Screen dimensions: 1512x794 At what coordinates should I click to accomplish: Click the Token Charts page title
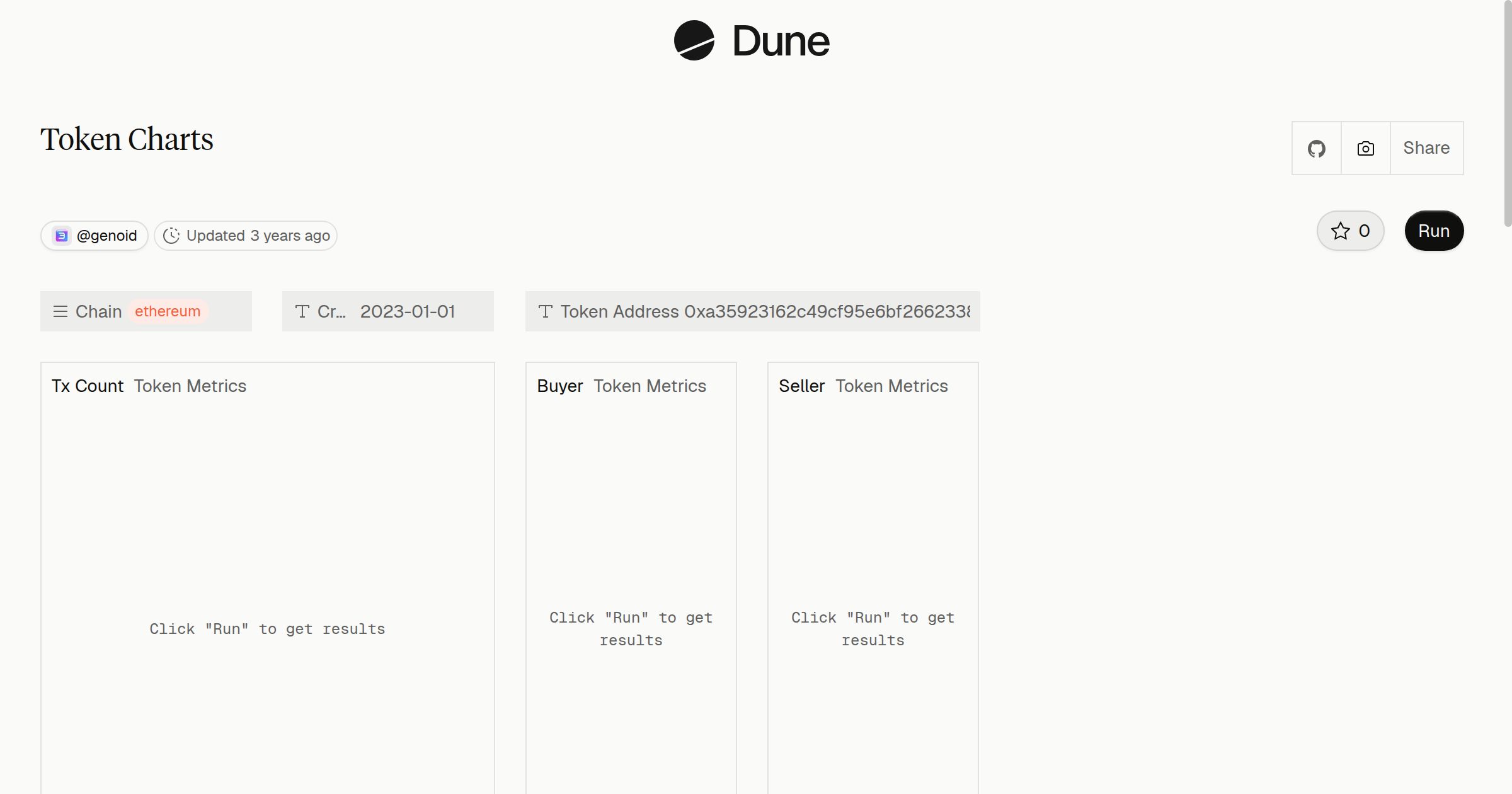pos(127,139)
